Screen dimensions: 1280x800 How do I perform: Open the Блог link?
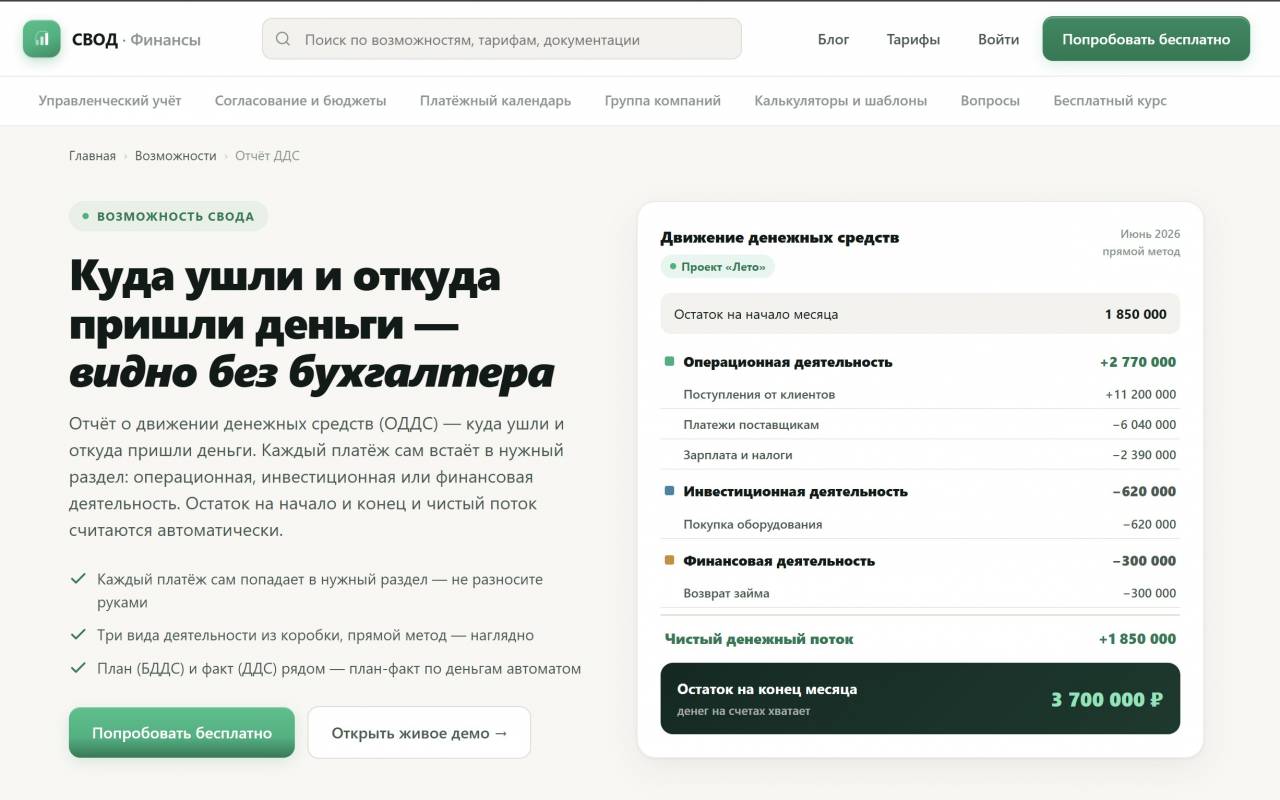(834, 39)
